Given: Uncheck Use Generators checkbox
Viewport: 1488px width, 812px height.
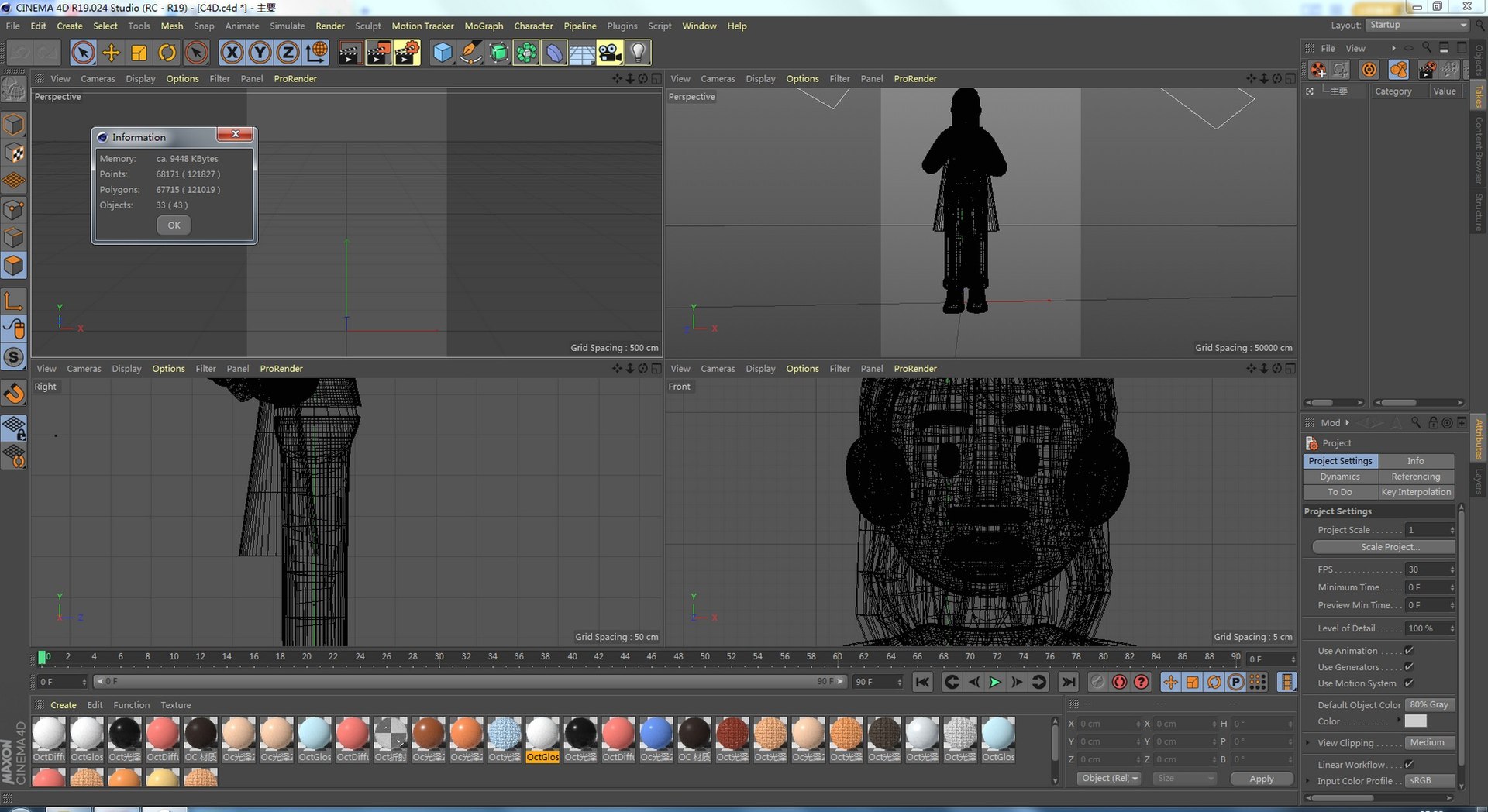Looking at the screenshot, I should point(1409,667).
